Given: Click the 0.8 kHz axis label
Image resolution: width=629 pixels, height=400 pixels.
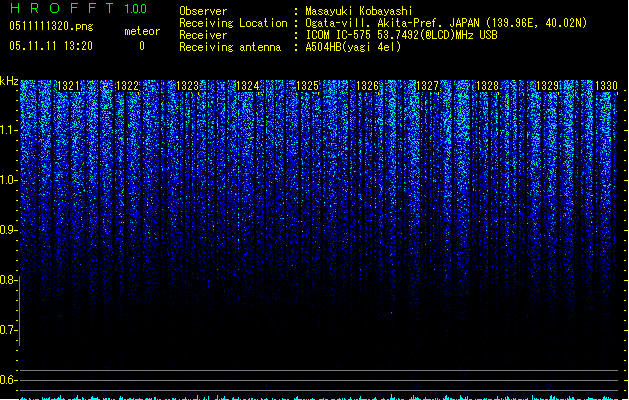Looking at the screenshot, I should pos(9,280).
